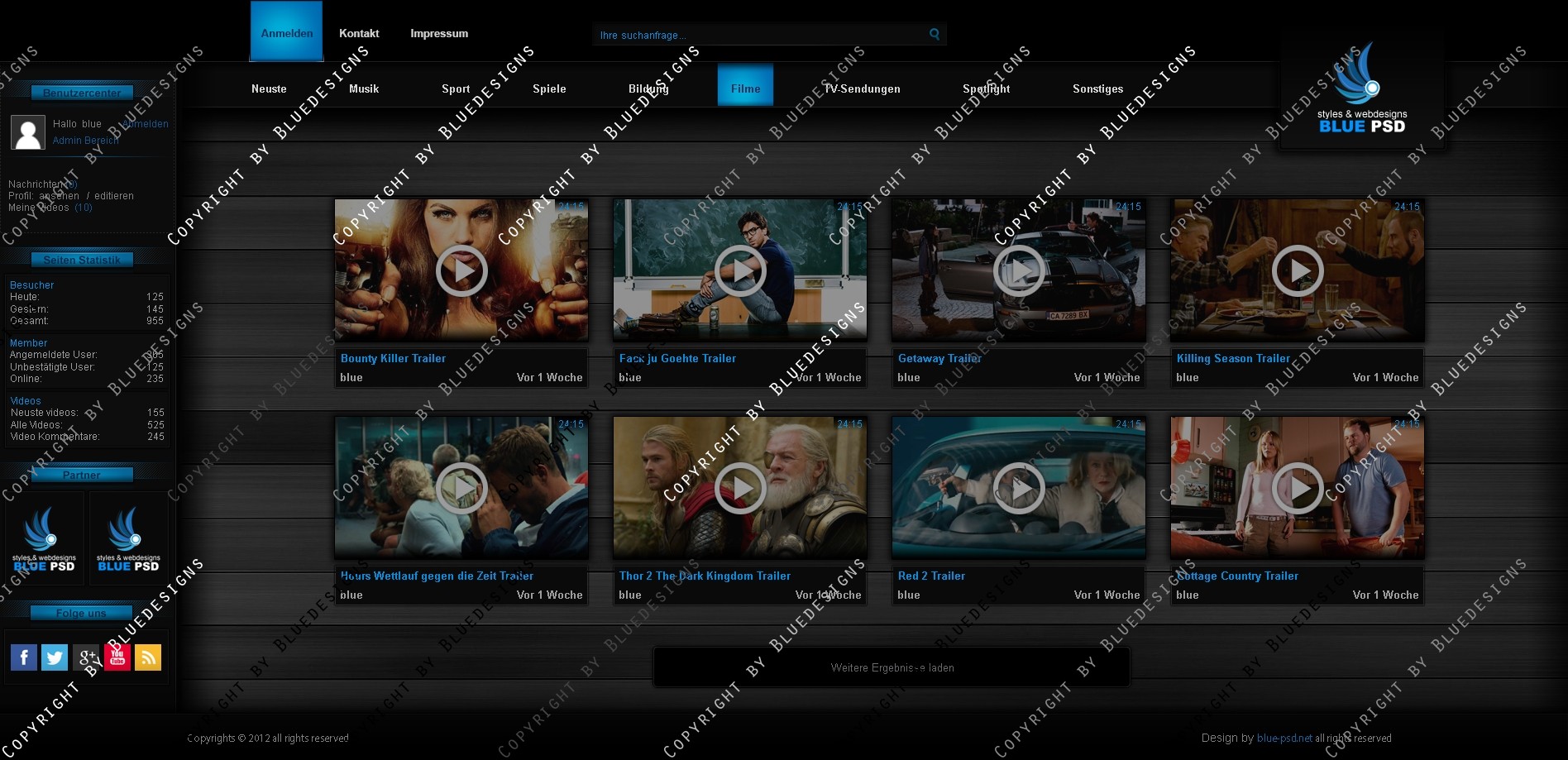Open the second Blue PSD partner logo
The width and height of the screenshot is (1568, 760).
pyautogui.click(x=128, y=539)
